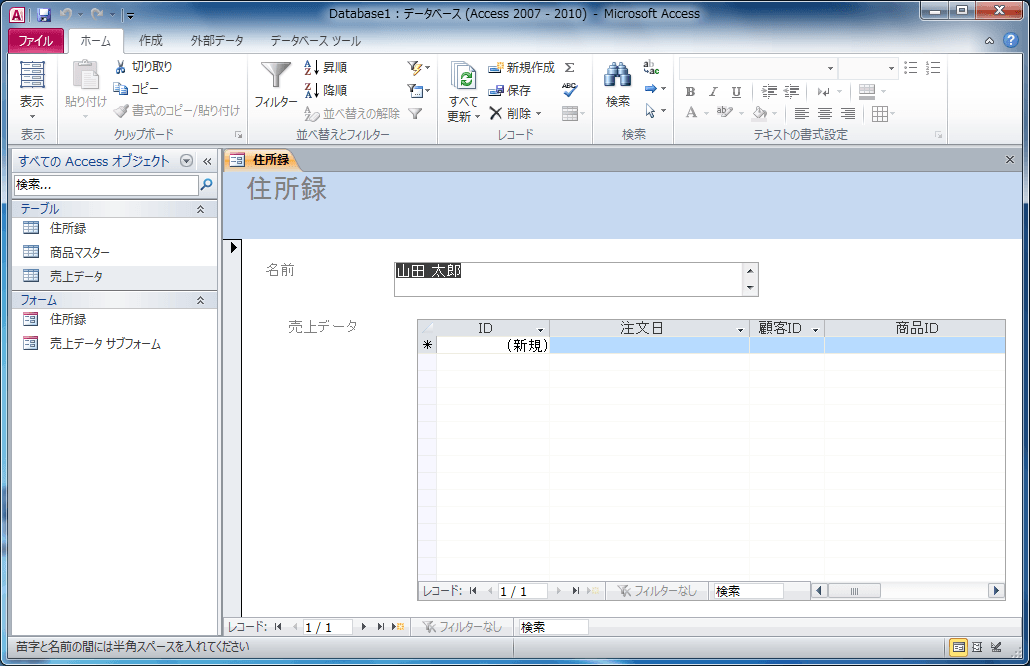
Task: Open 顧客ID column filter dropdown
Action: point(815,329)
